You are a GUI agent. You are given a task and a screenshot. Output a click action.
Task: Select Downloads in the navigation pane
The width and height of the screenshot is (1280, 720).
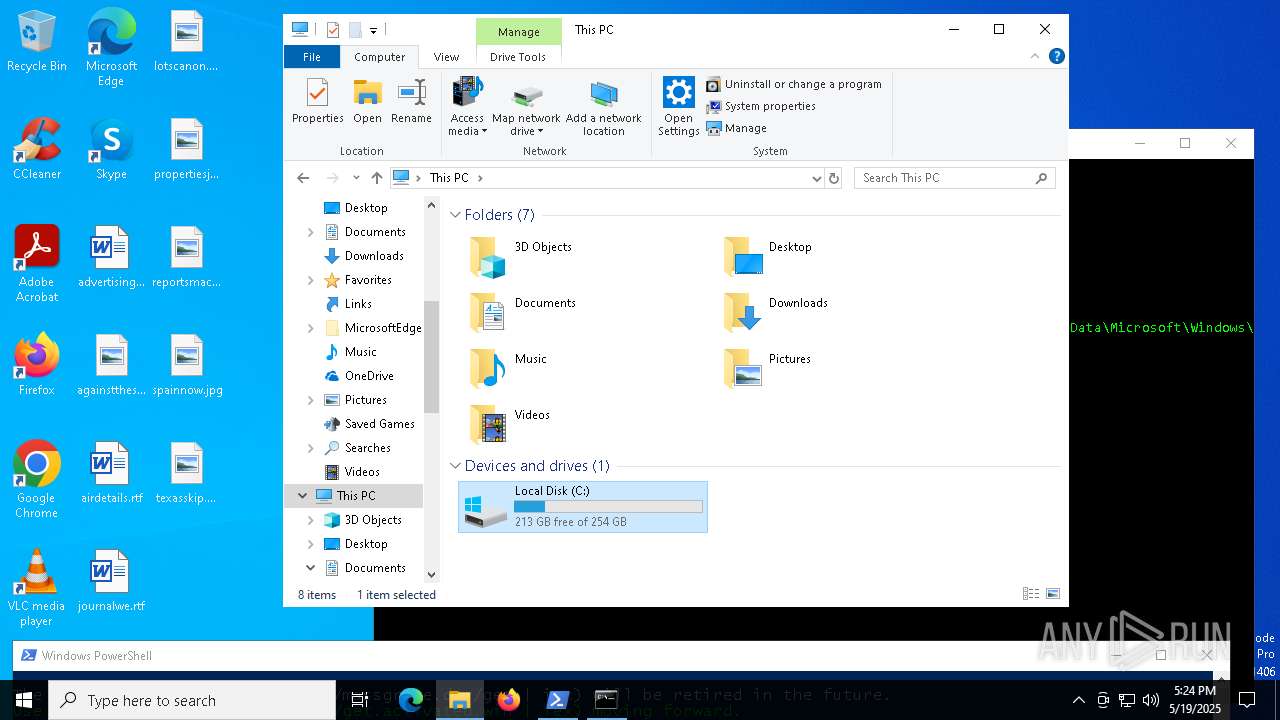pyautogui.click(x=374, y=256)
